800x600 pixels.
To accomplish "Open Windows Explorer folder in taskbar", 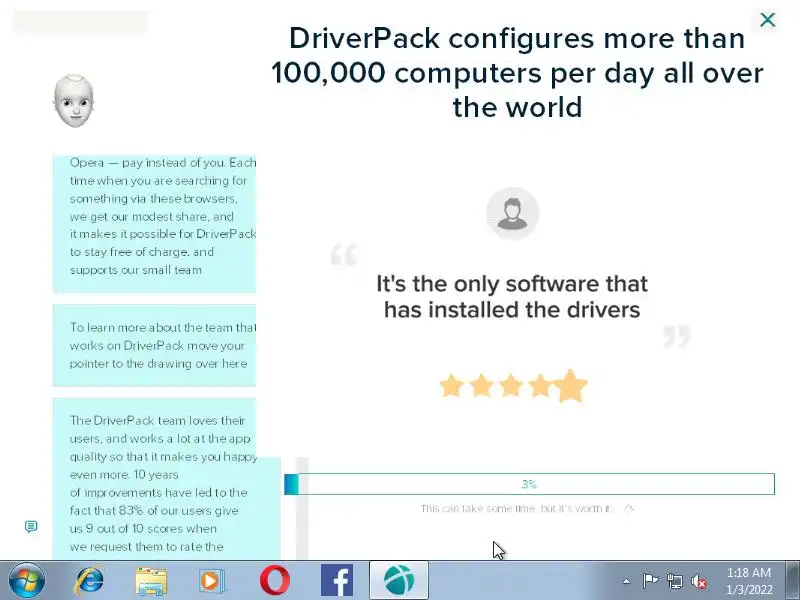I will pos(151,581).
